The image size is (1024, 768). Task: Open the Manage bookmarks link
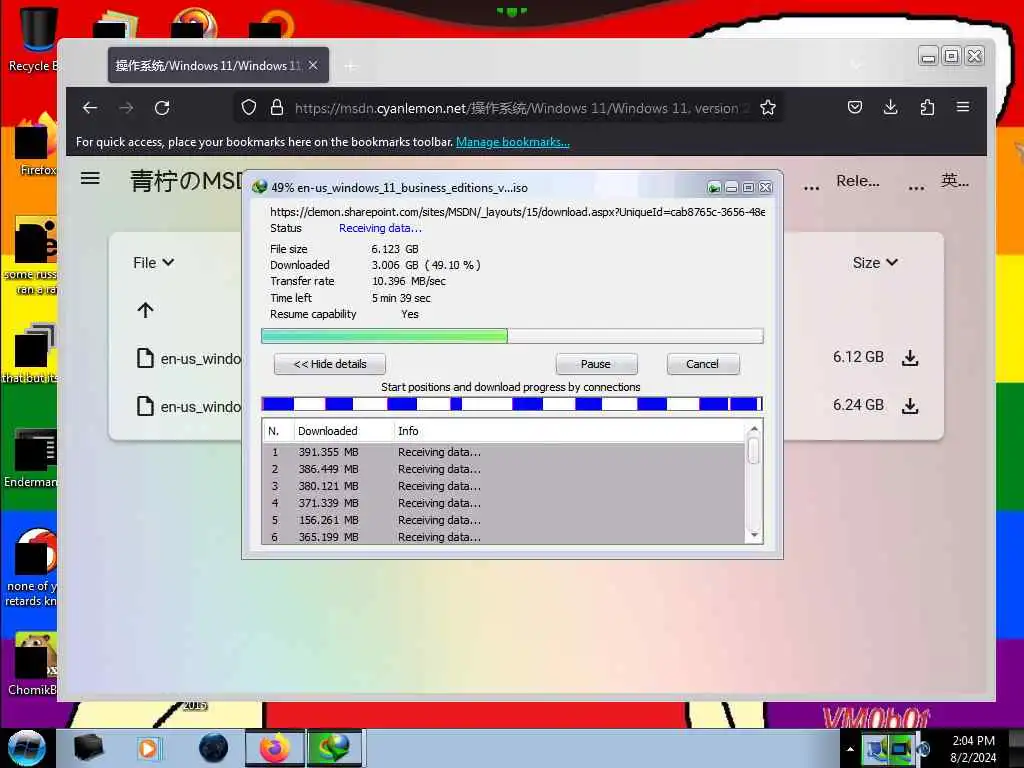(513, 142)
